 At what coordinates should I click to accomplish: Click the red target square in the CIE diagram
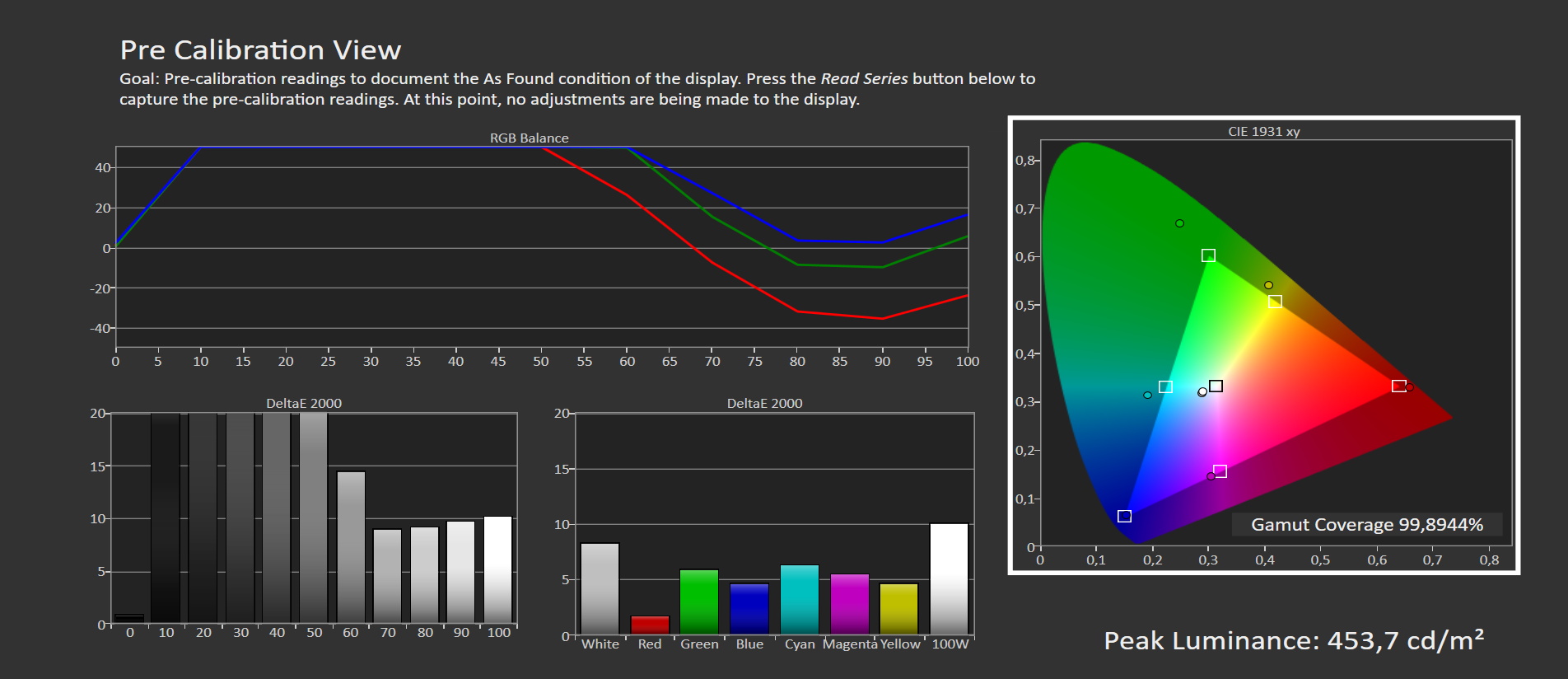click(1398, 386)
